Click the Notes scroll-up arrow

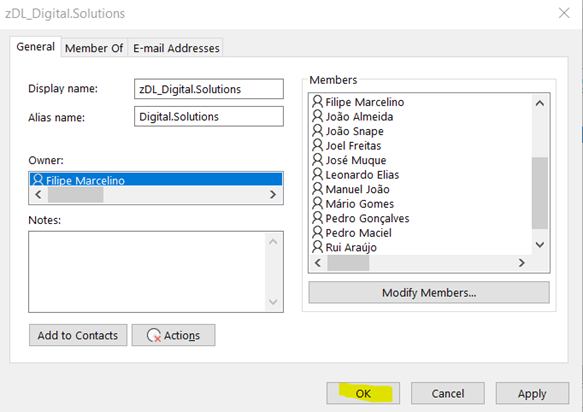coord(273,242)
